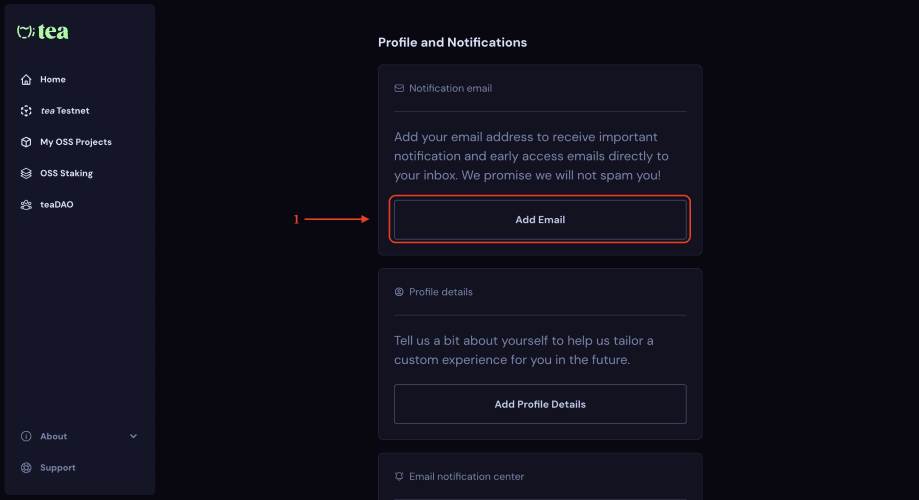Open the 'Support' text link in the sidebar
This screenshot has width=919, height=500.
(58, 468)
